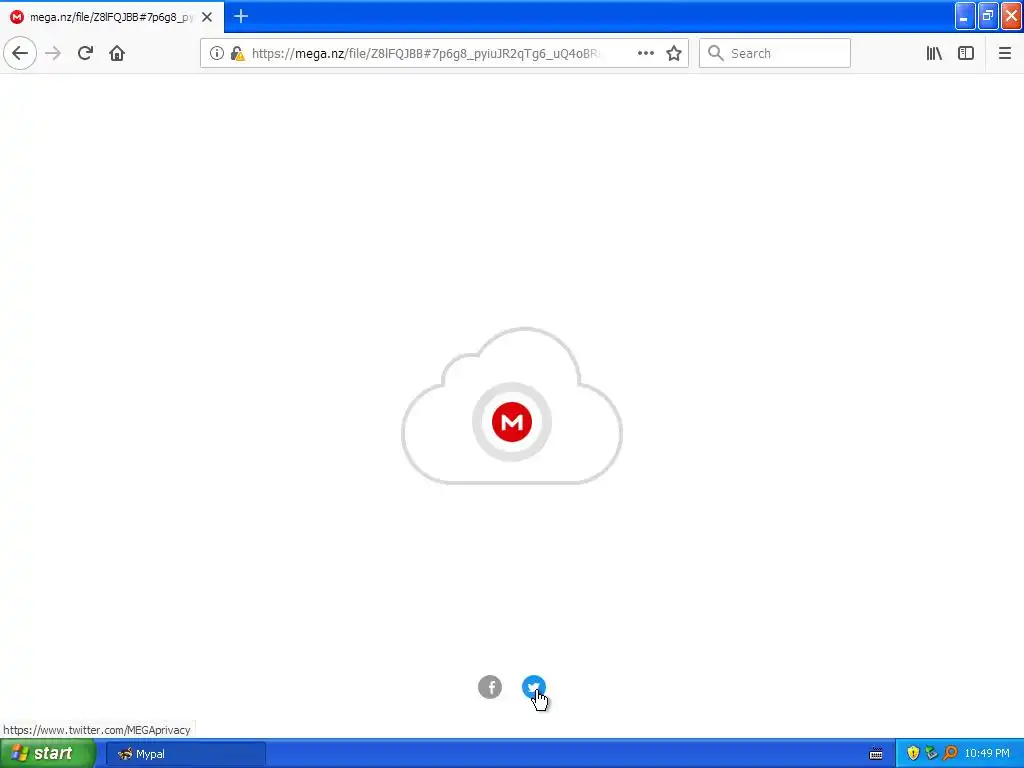Click the padlock warning connection icon
Viewport: 1024px width, 768px height.
(x=238, y=54)
